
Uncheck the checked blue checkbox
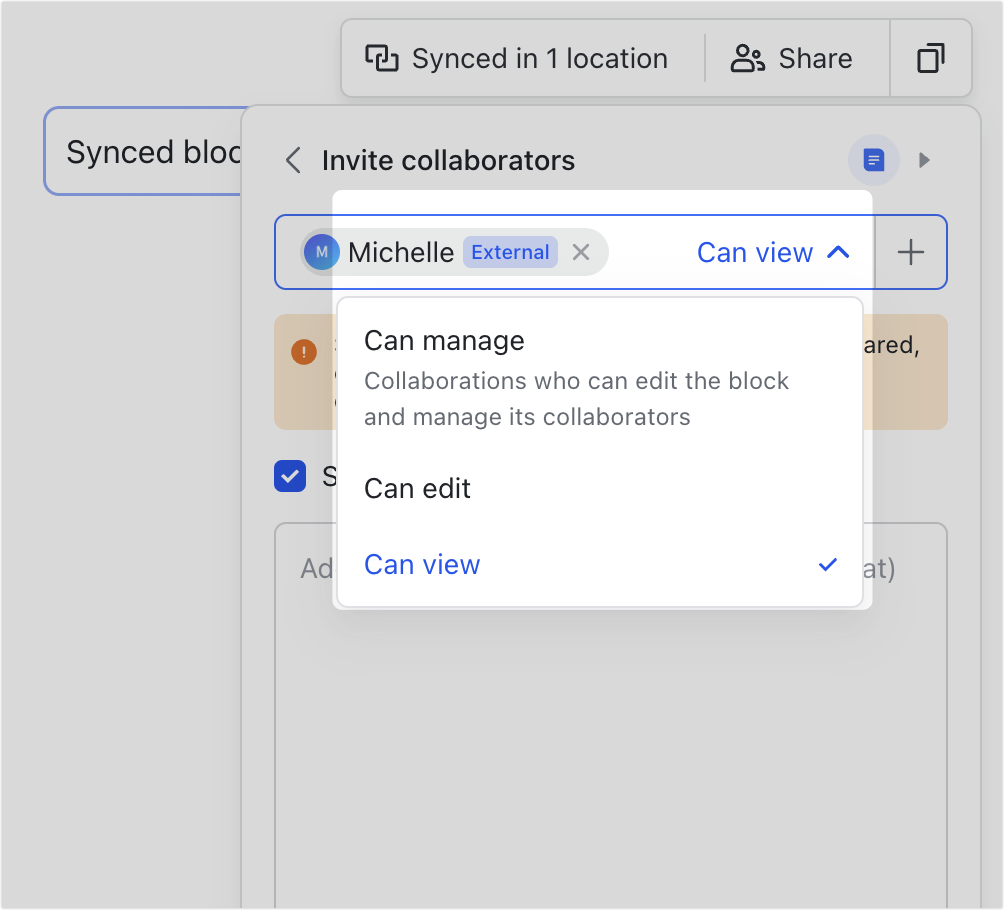coord(290,477)
